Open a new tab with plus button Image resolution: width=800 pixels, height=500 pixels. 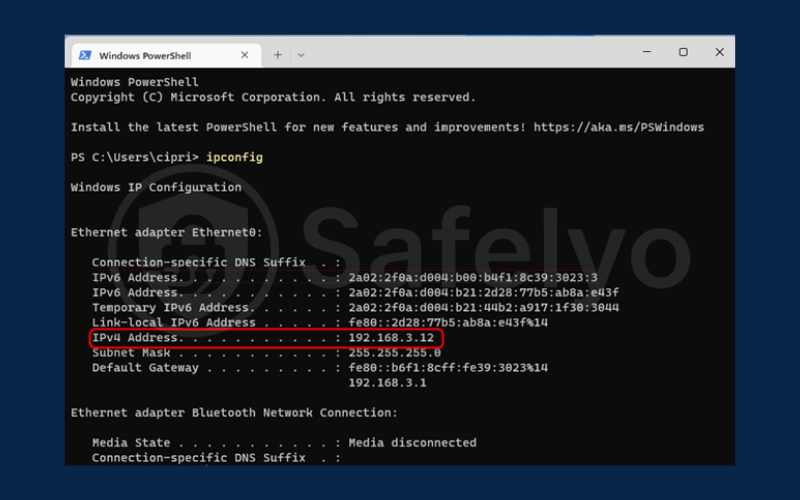[278, 55]
